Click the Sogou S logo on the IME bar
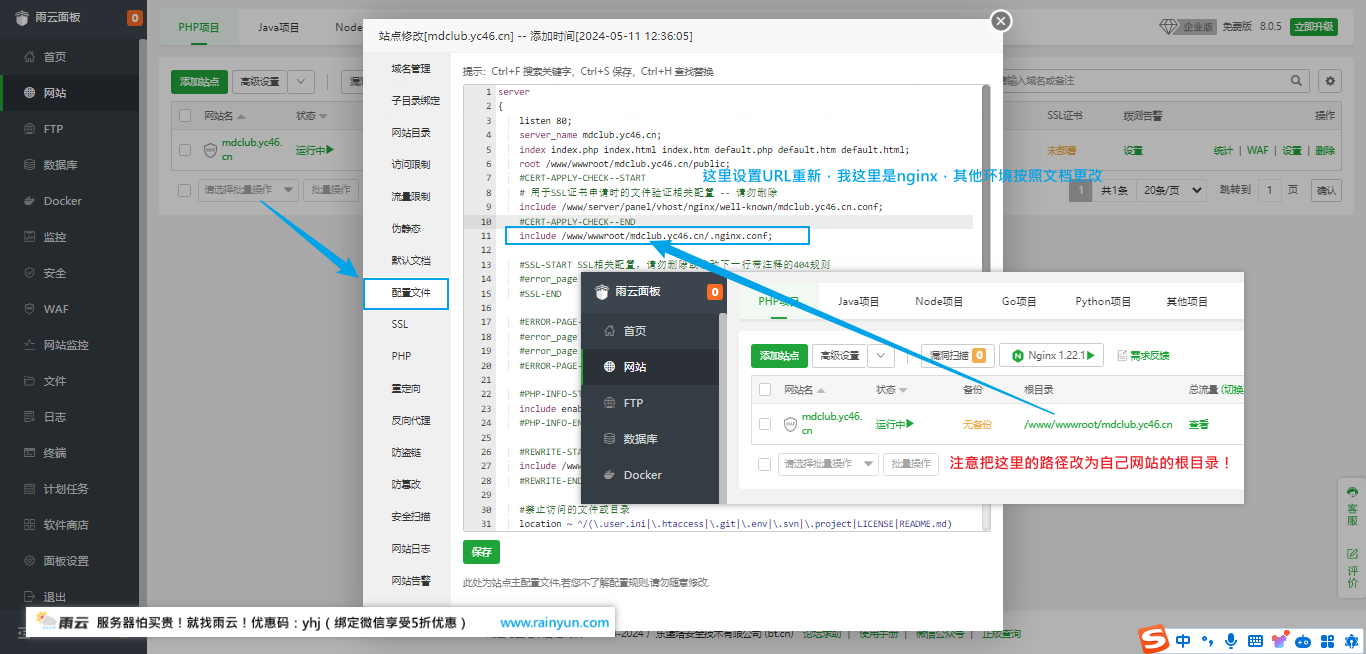Viewport: 1366px width, 654px height. (x=1156, y=639)
